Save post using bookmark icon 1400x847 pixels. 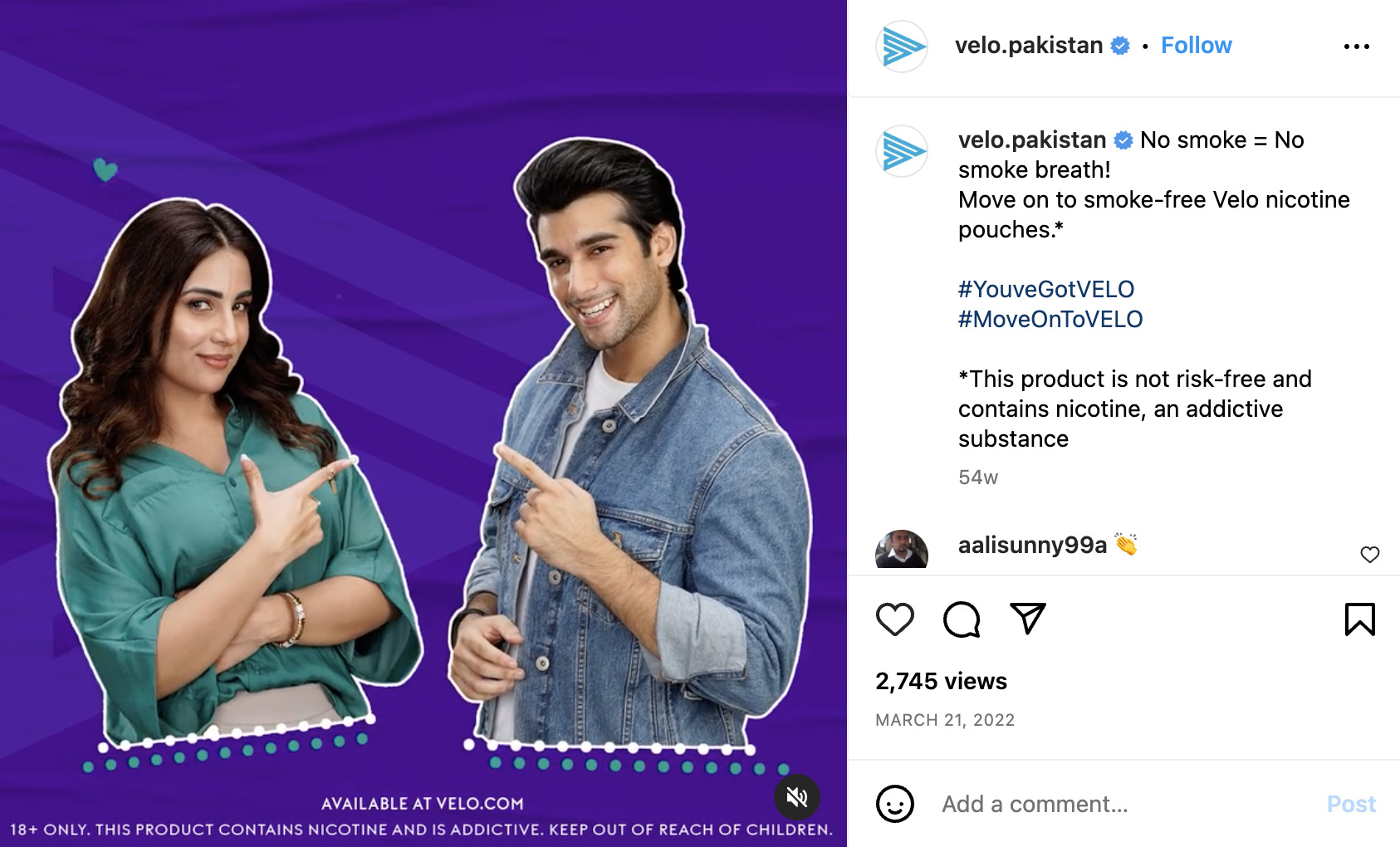pos(1359,619)
